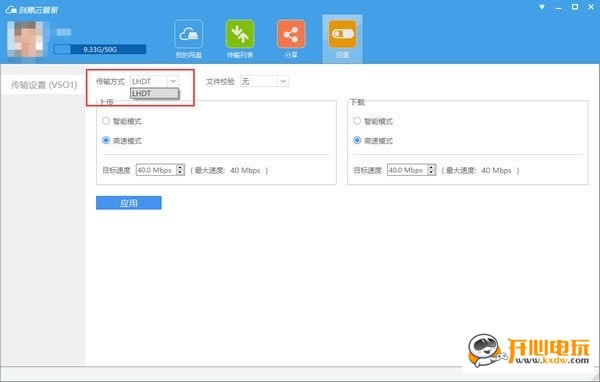Viewport: 600px width, 382px height.
Task: Open the orange Share icon
Action: point(291,34)
